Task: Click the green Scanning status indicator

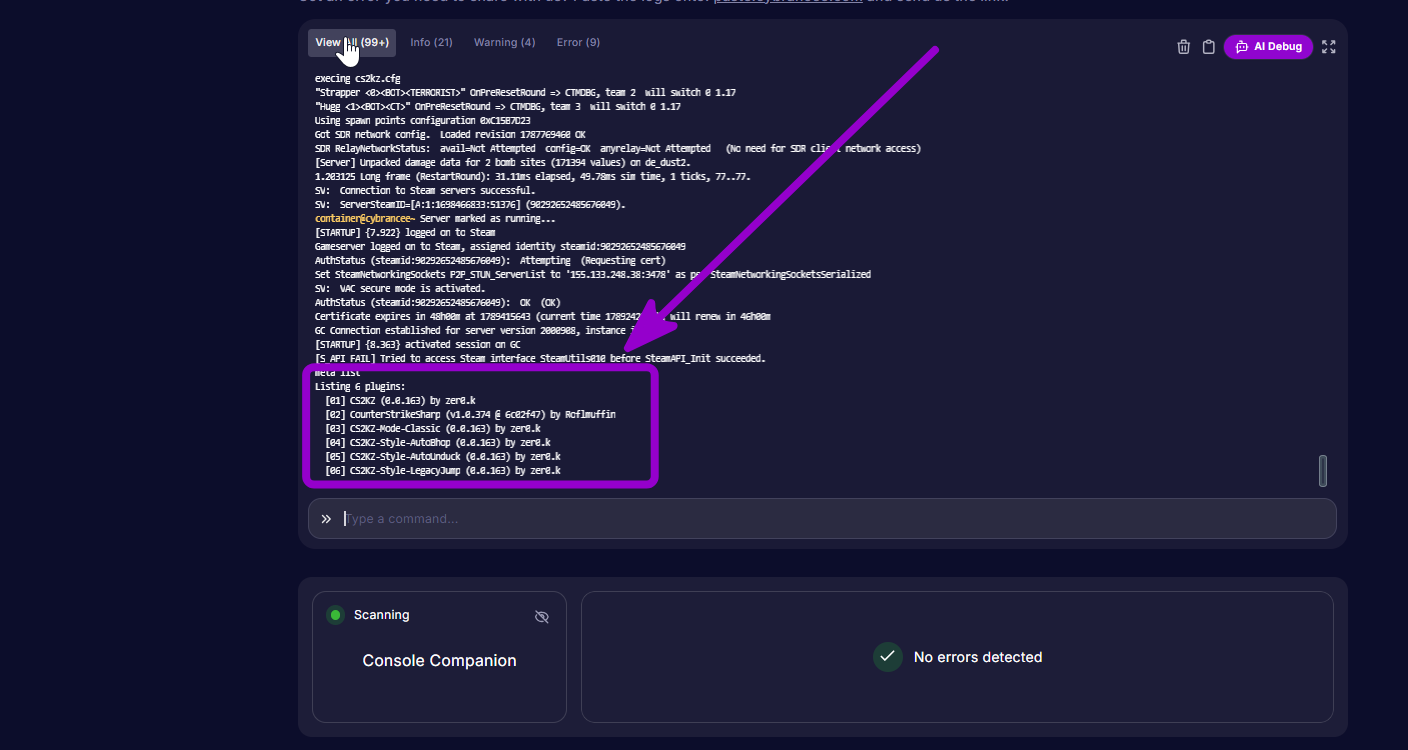Action: point(335,615)
